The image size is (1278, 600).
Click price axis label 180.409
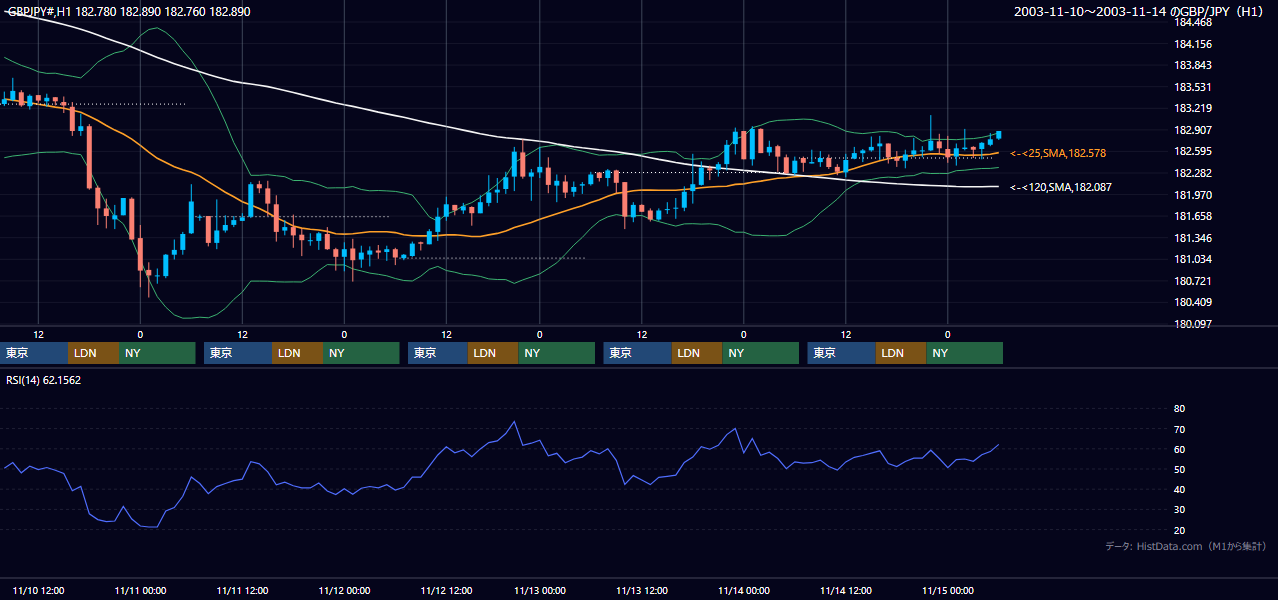[x=1194, y=302]
